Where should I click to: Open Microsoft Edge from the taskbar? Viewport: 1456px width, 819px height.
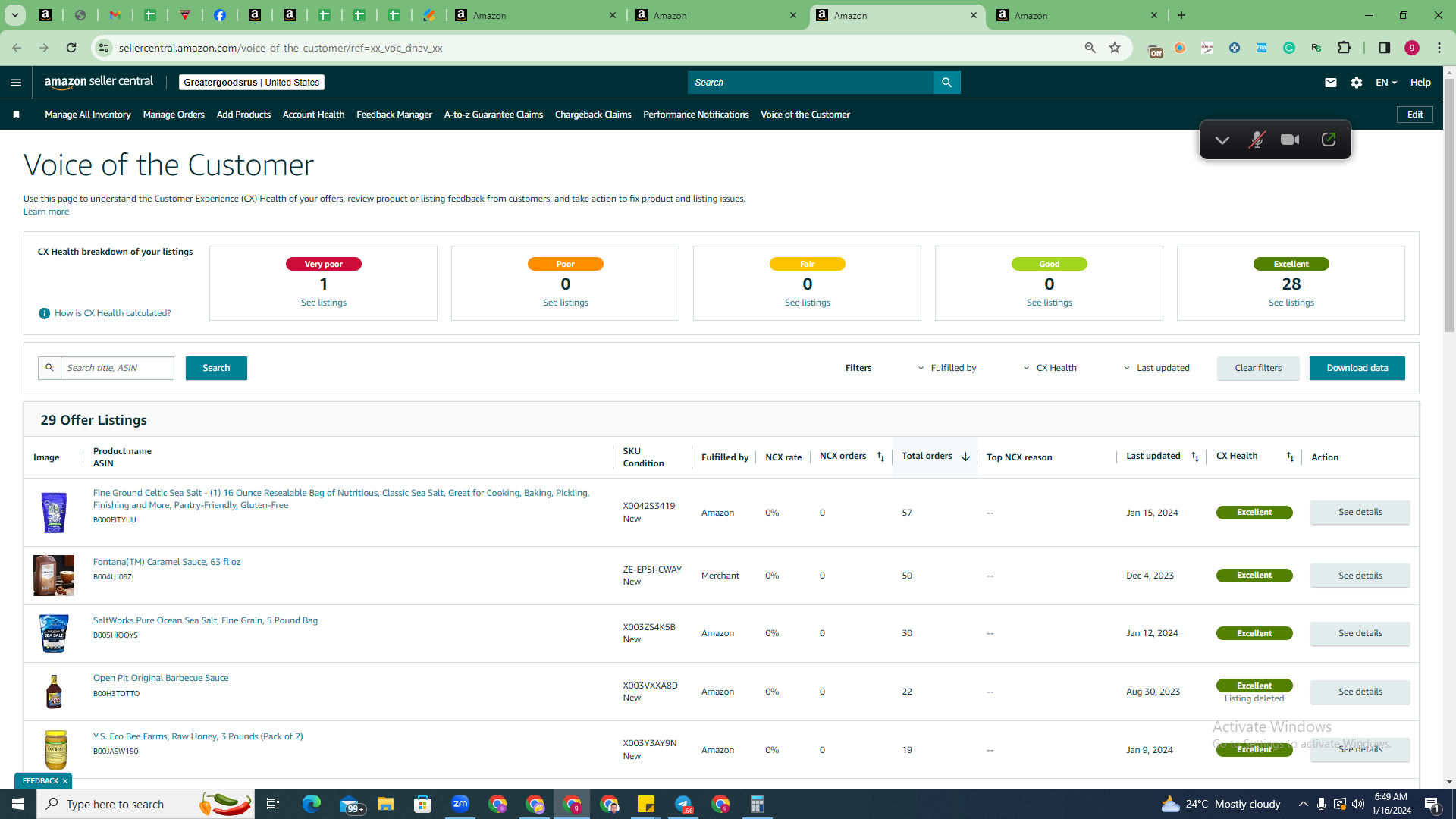tap(312, 804)
